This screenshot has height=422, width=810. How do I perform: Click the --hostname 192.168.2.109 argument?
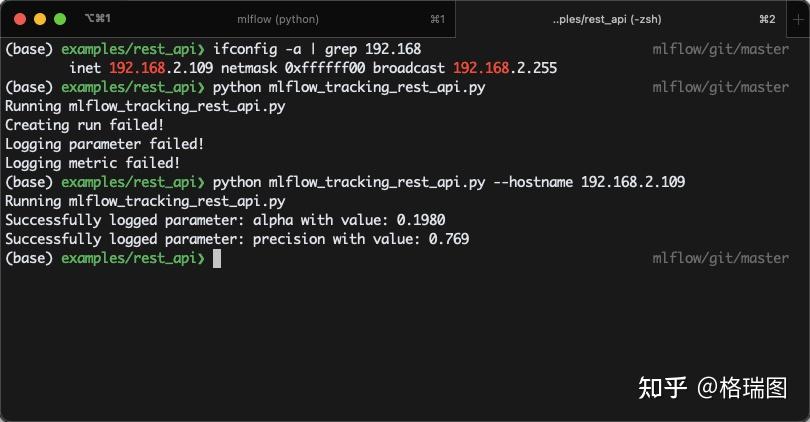pos(589,182)
